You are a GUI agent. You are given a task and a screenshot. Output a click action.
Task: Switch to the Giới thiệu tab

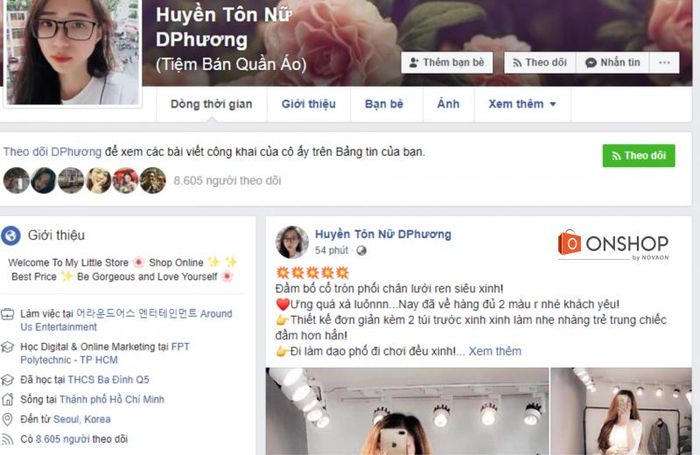coord(308,104)
